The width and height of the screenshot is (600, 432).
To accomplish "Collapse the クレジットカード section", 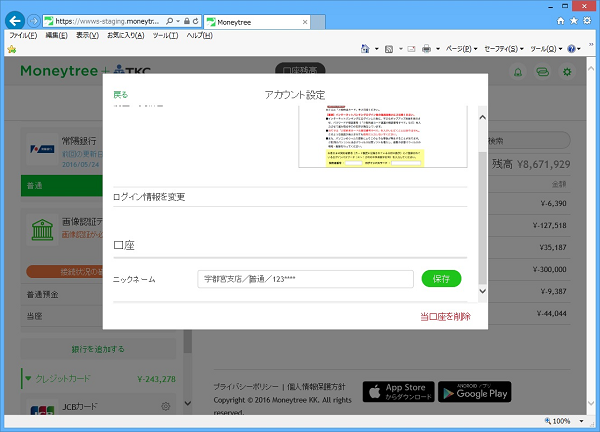I will click(28, 378).
